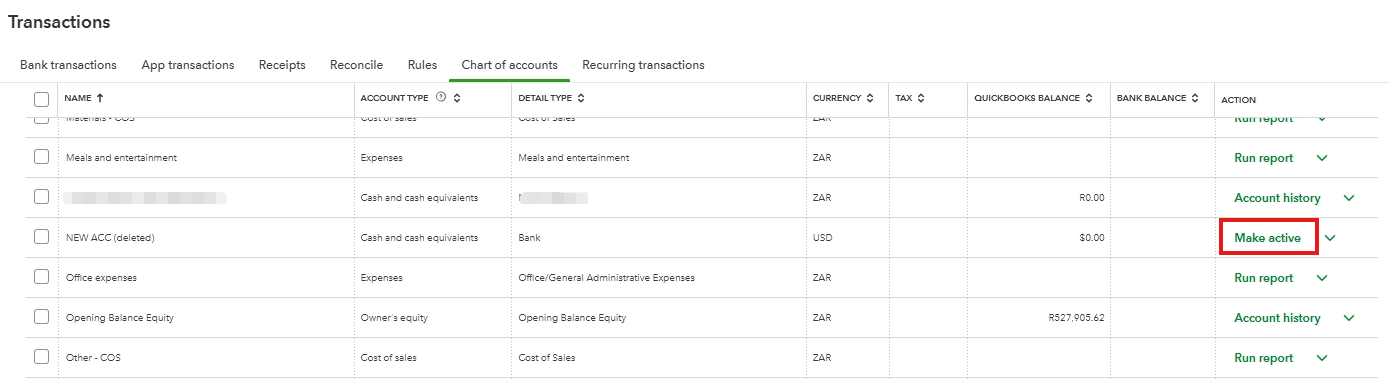1389x380 pixels.
Task: Make the NEW ACC account active
Action: [1268, 238]
